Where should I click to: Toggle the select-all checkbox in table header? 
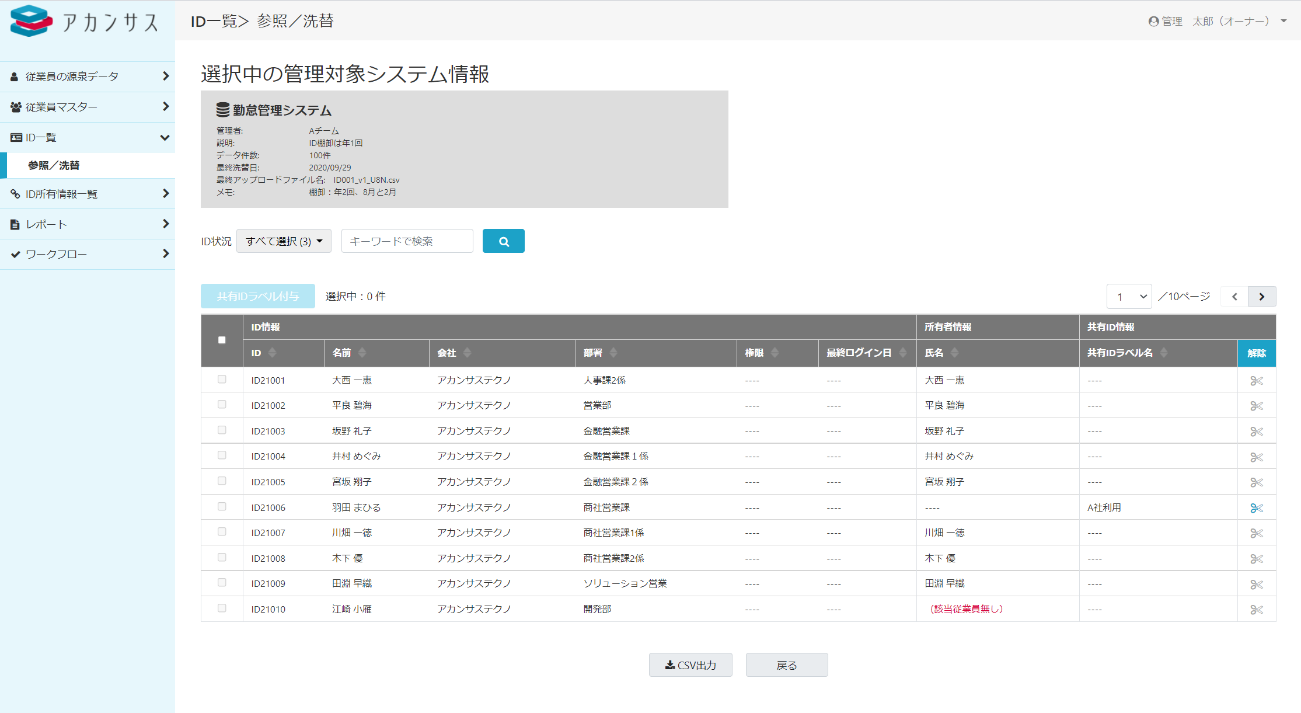222,340
